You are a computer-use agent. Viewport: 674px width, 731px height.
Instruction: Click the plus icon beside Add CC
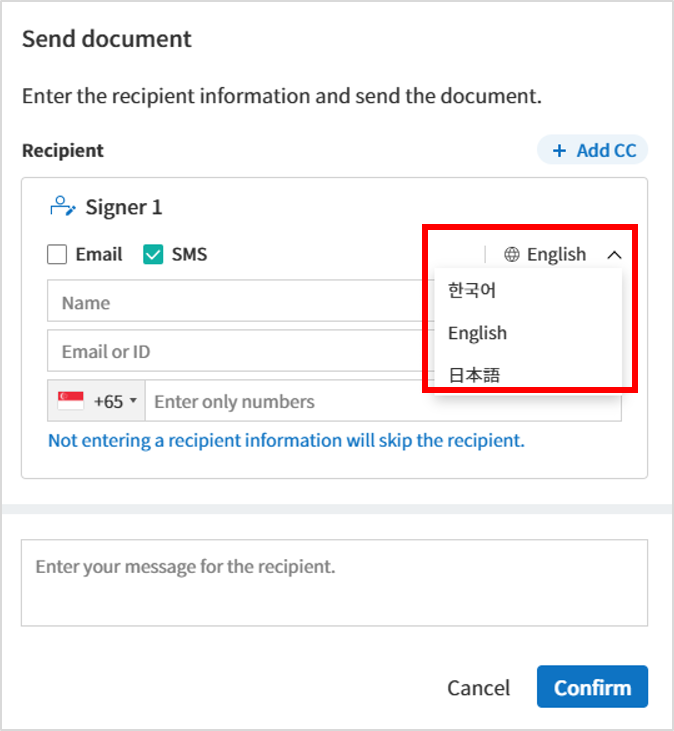point(559,151)
